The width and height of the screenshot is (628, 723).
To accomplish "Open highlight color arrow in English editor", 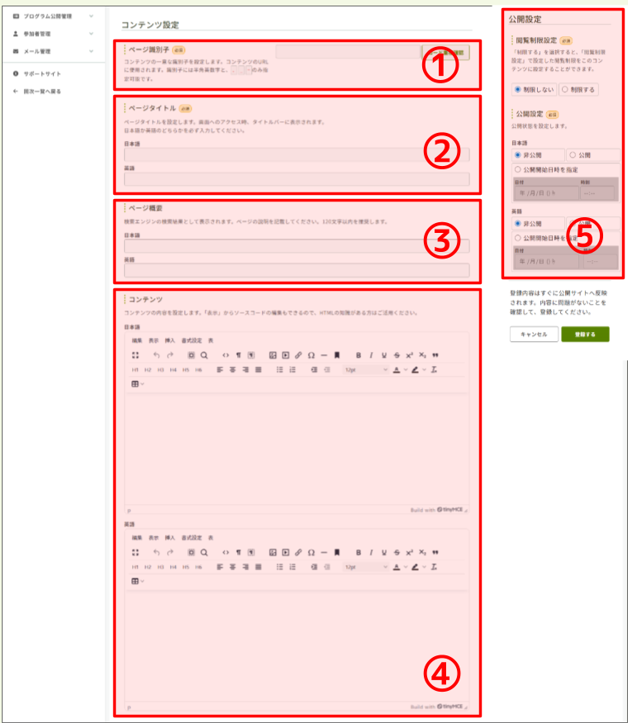I will pyautogui.click(x=424, y=567).
